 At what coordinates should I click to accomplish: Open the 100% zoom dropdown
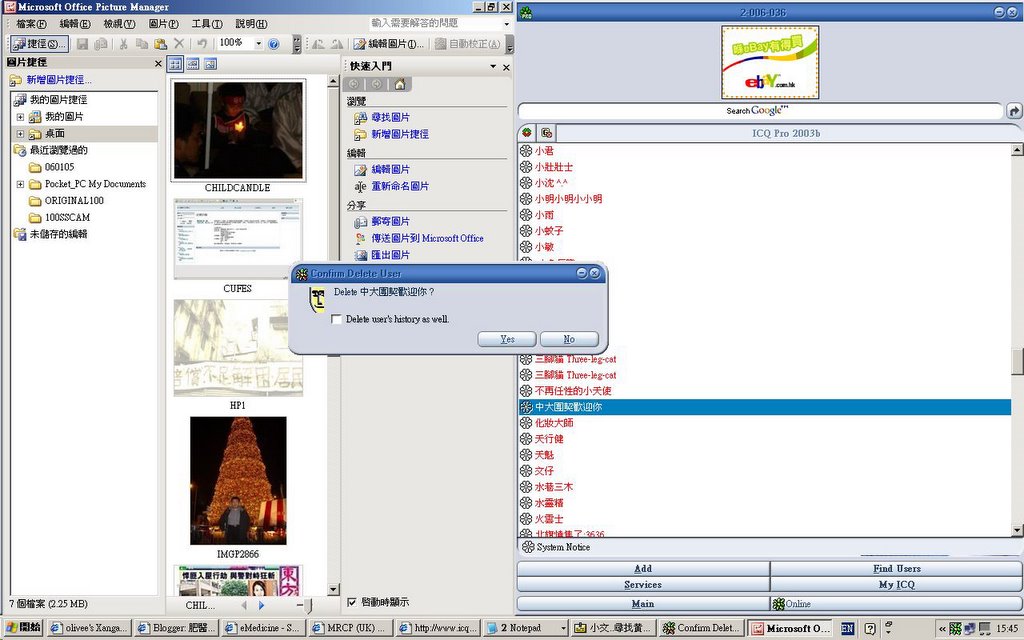coord(259,44)
